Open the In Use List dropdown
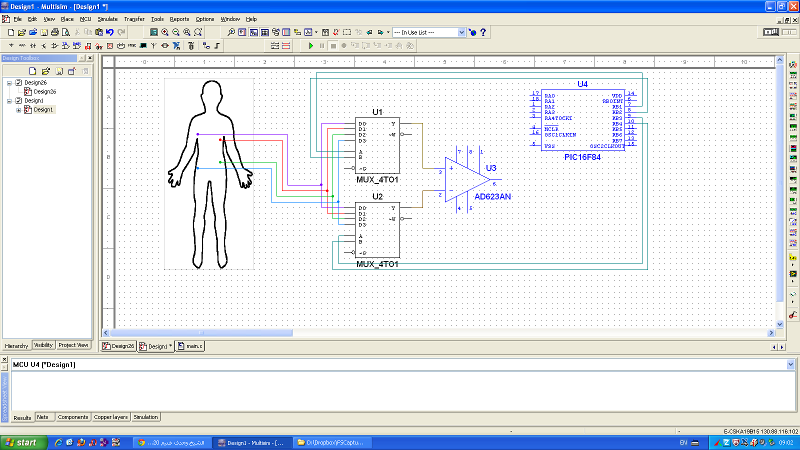Screen dimensions: 800x450 (462, 32)
